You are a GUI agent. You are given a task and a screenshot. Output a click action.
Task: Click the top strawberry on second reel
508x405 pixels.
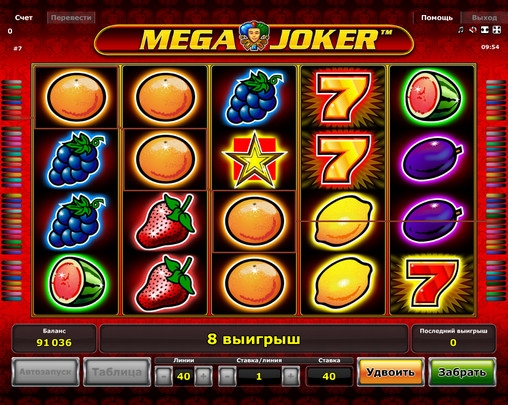pos(166,221)
